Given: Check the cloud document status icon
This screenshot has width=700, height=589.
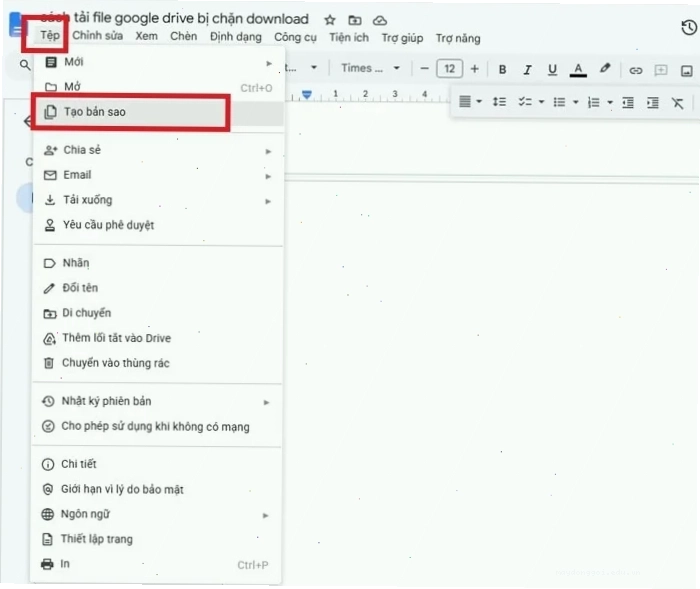Looking at the screenshot, I should pyautogui.click(x=379, y=20).
